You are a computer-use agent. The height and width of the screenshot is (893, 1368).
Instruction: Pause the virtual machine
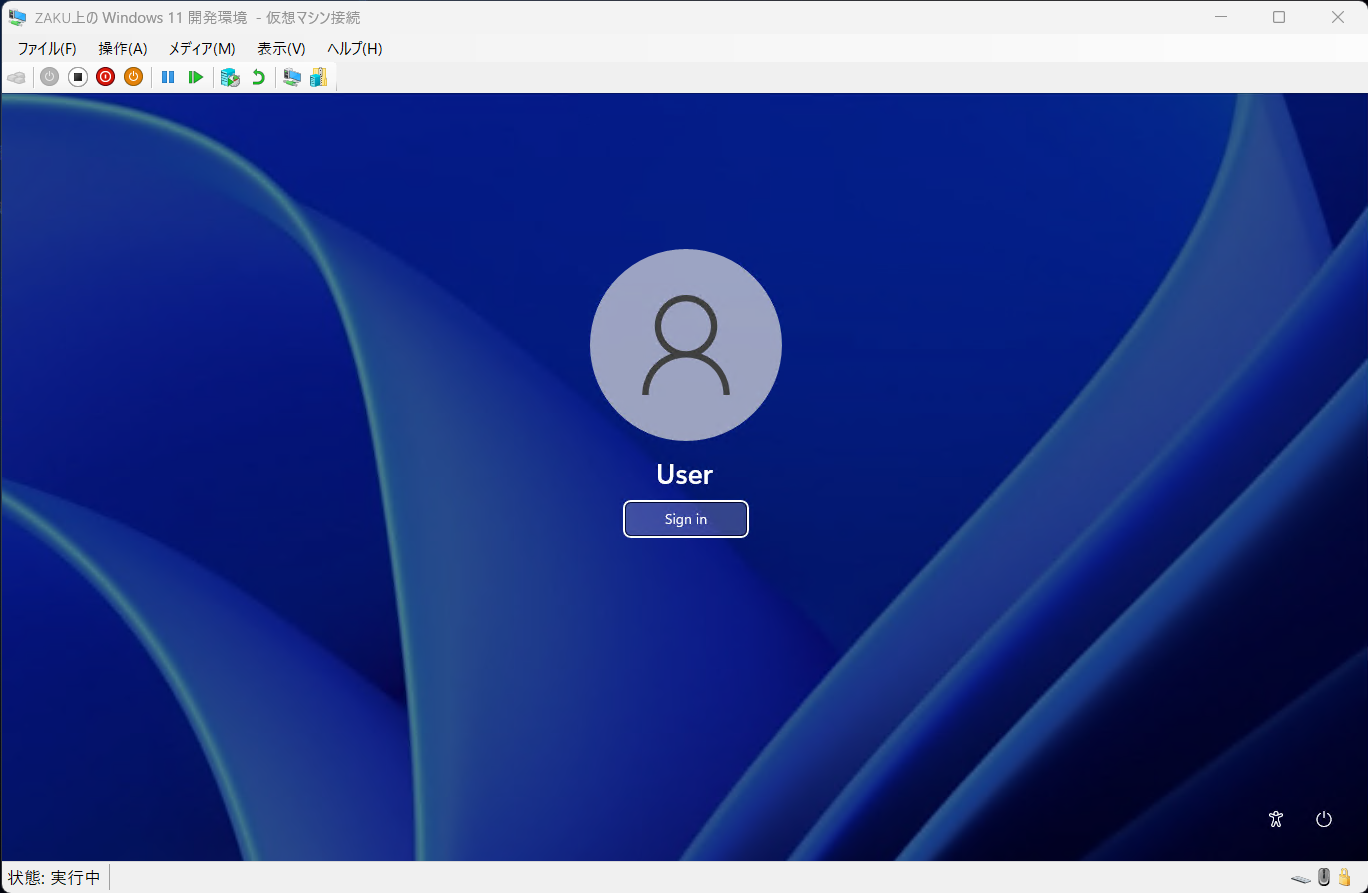tap(167, 77)
